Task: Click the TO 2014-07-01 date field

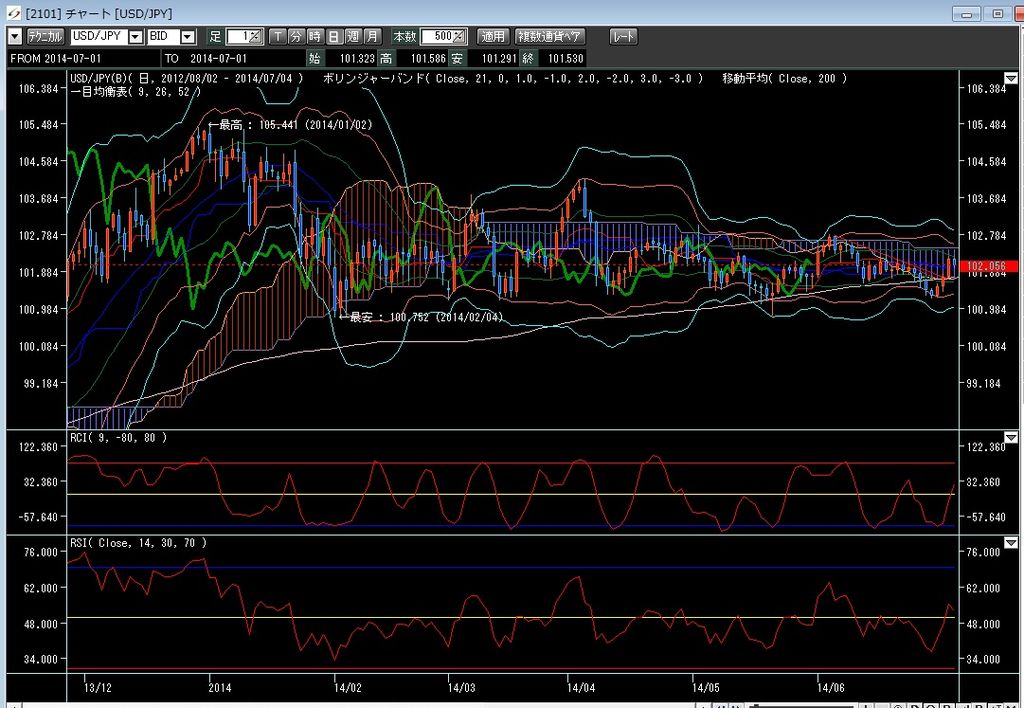Action: pyautogui.click(x=233, y=59)
